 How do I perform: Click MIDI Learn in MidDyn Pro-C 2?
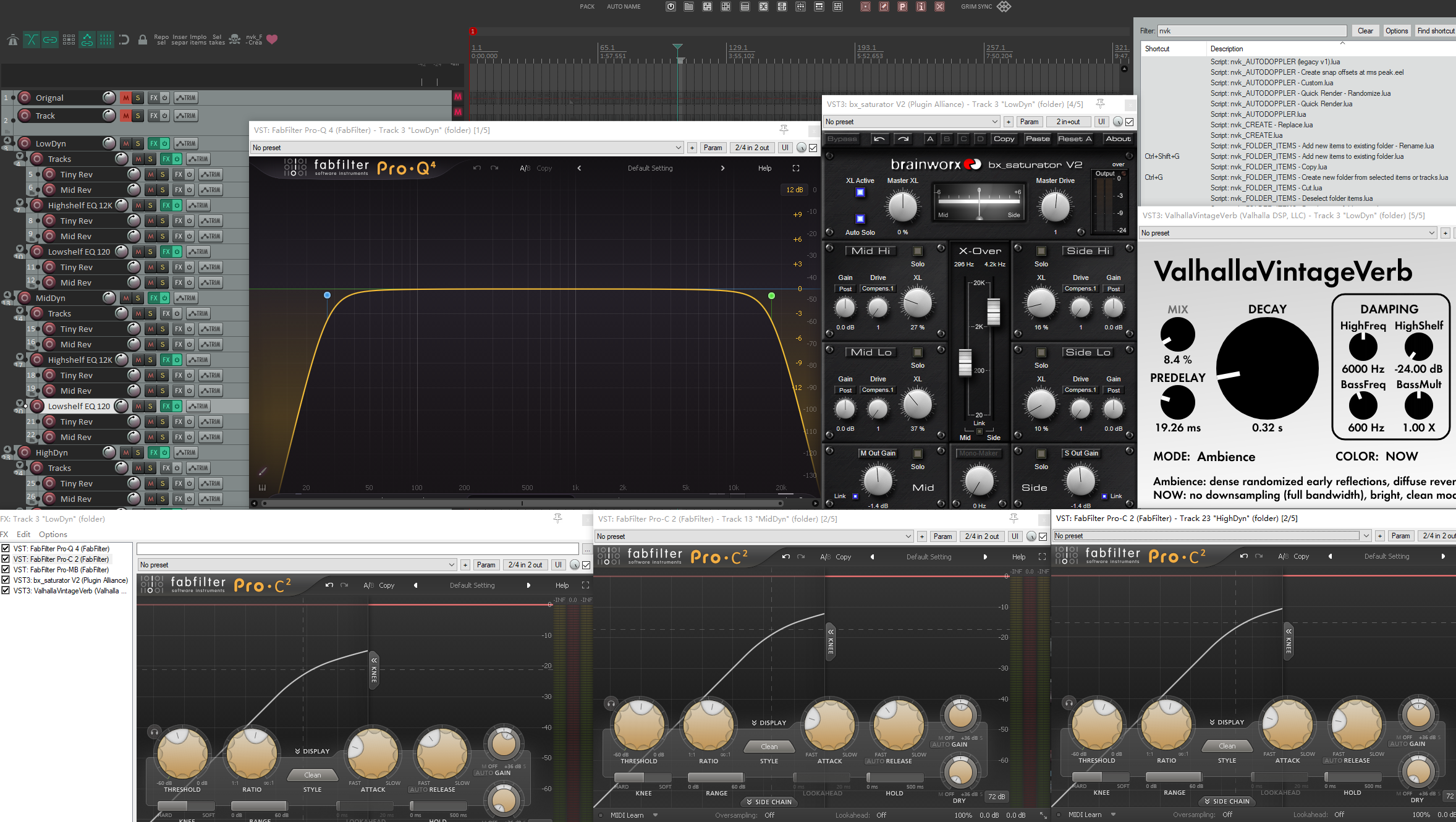point(627,815)
